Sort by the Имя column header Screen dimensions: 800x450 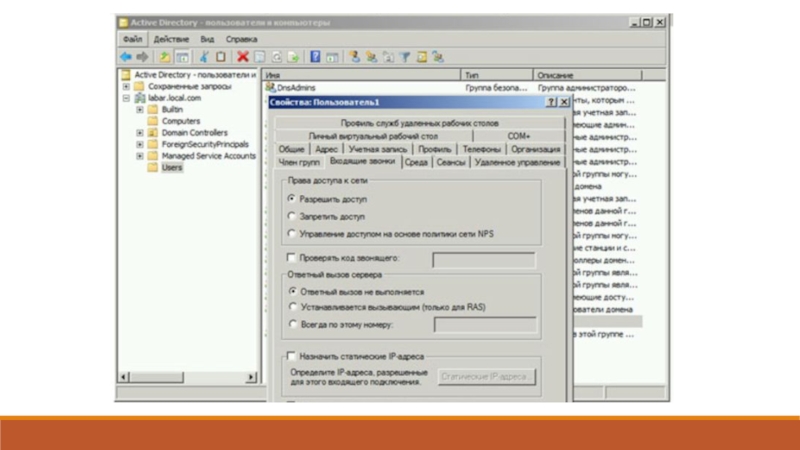(361, 75)
